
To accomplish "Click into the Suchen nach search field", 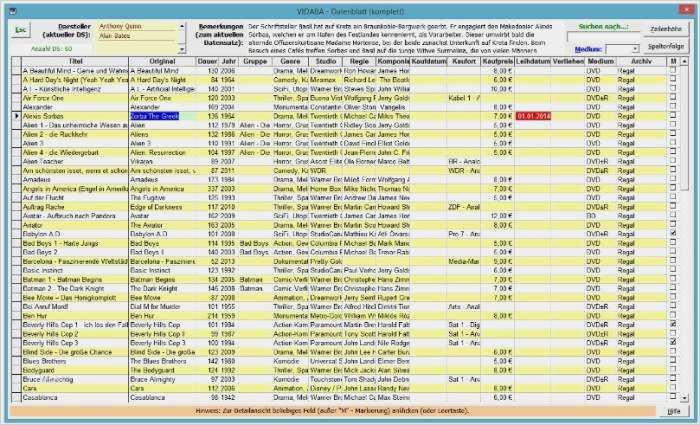I will click(603, 37).
